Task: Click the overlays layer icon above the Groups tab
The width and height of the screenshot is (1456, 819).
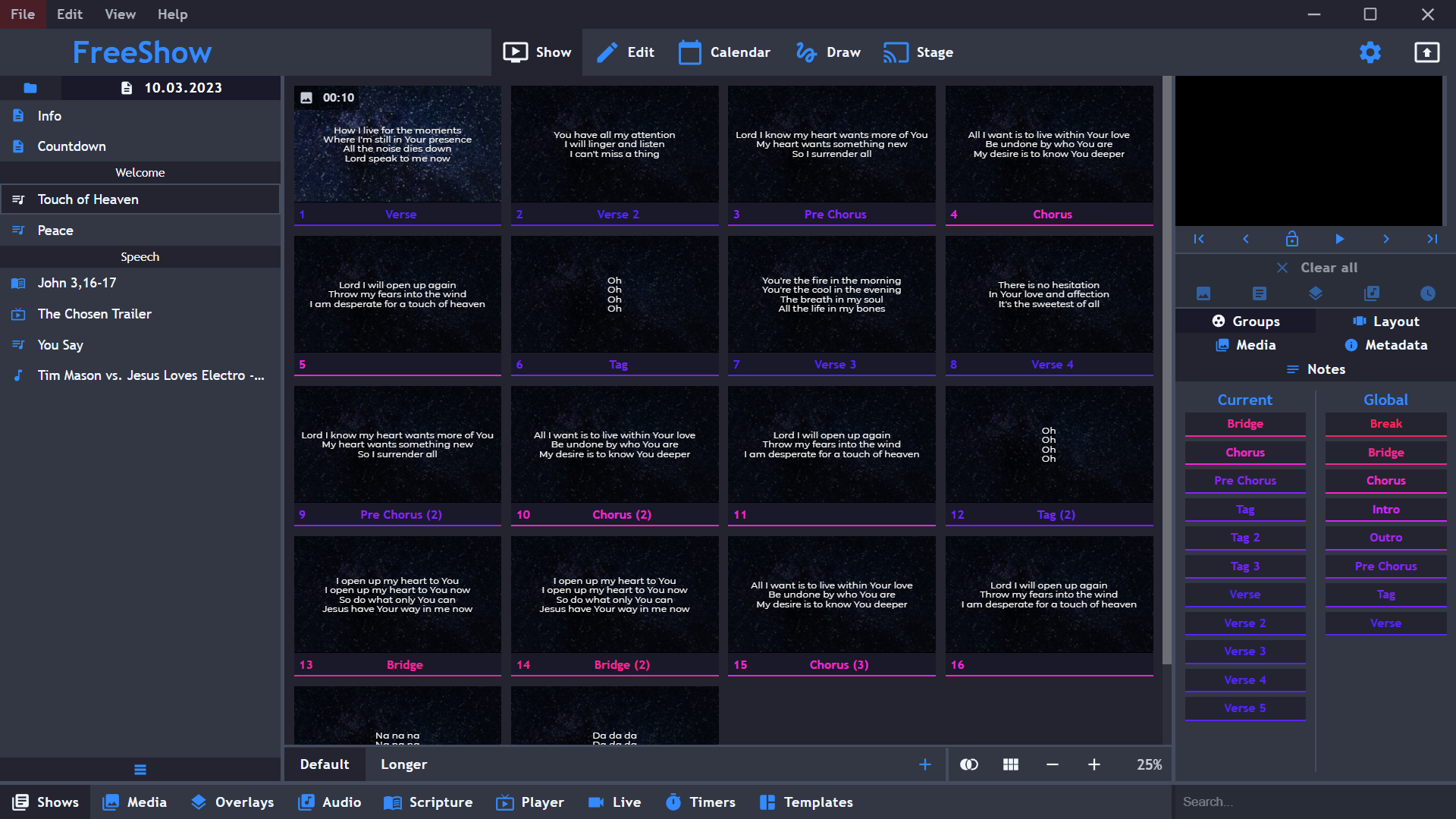Action: coord(1316,293)
